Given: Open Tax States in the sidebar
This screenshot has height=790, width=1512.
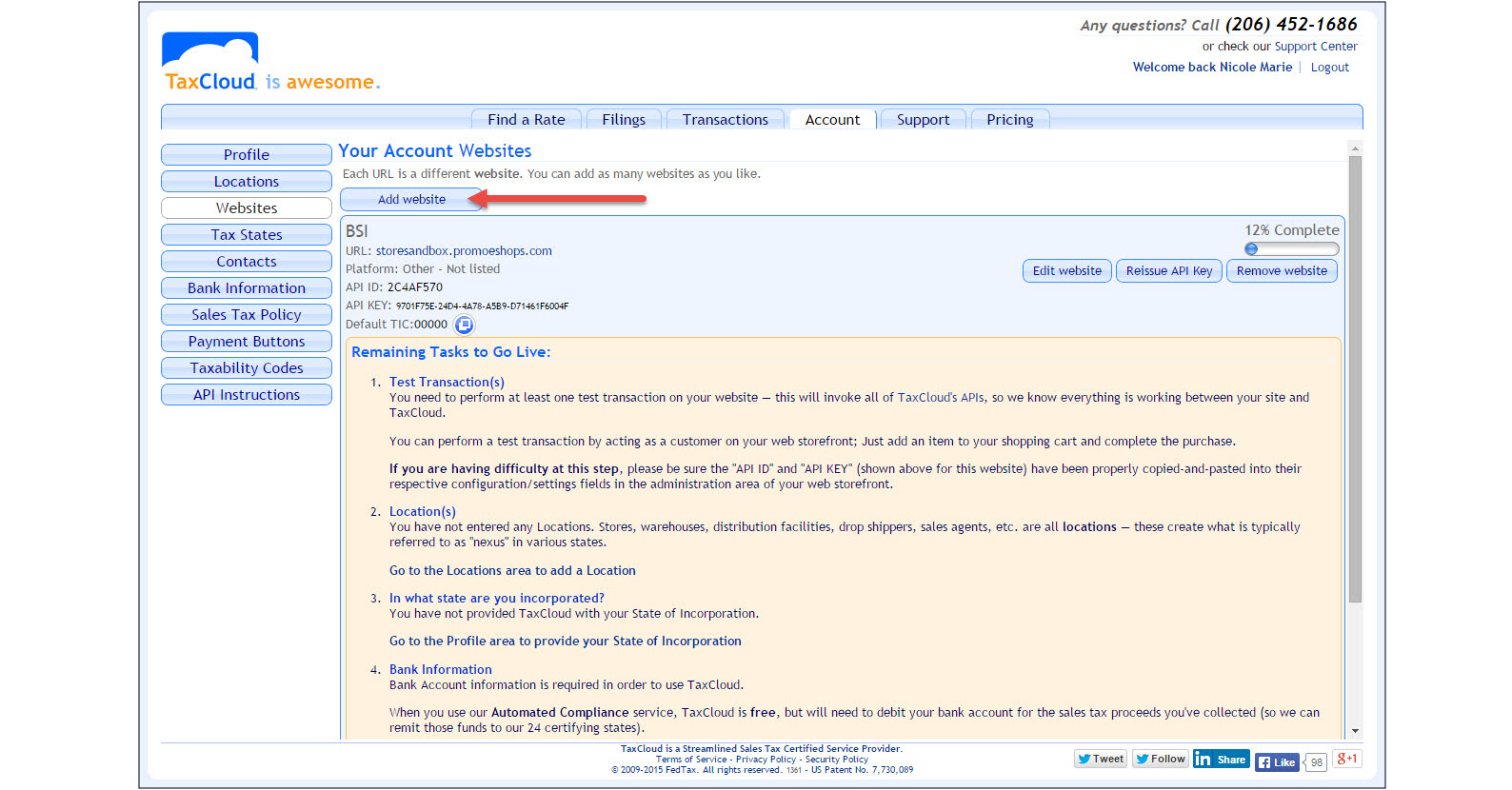Looking at the screenshot, I should [247, 234].
